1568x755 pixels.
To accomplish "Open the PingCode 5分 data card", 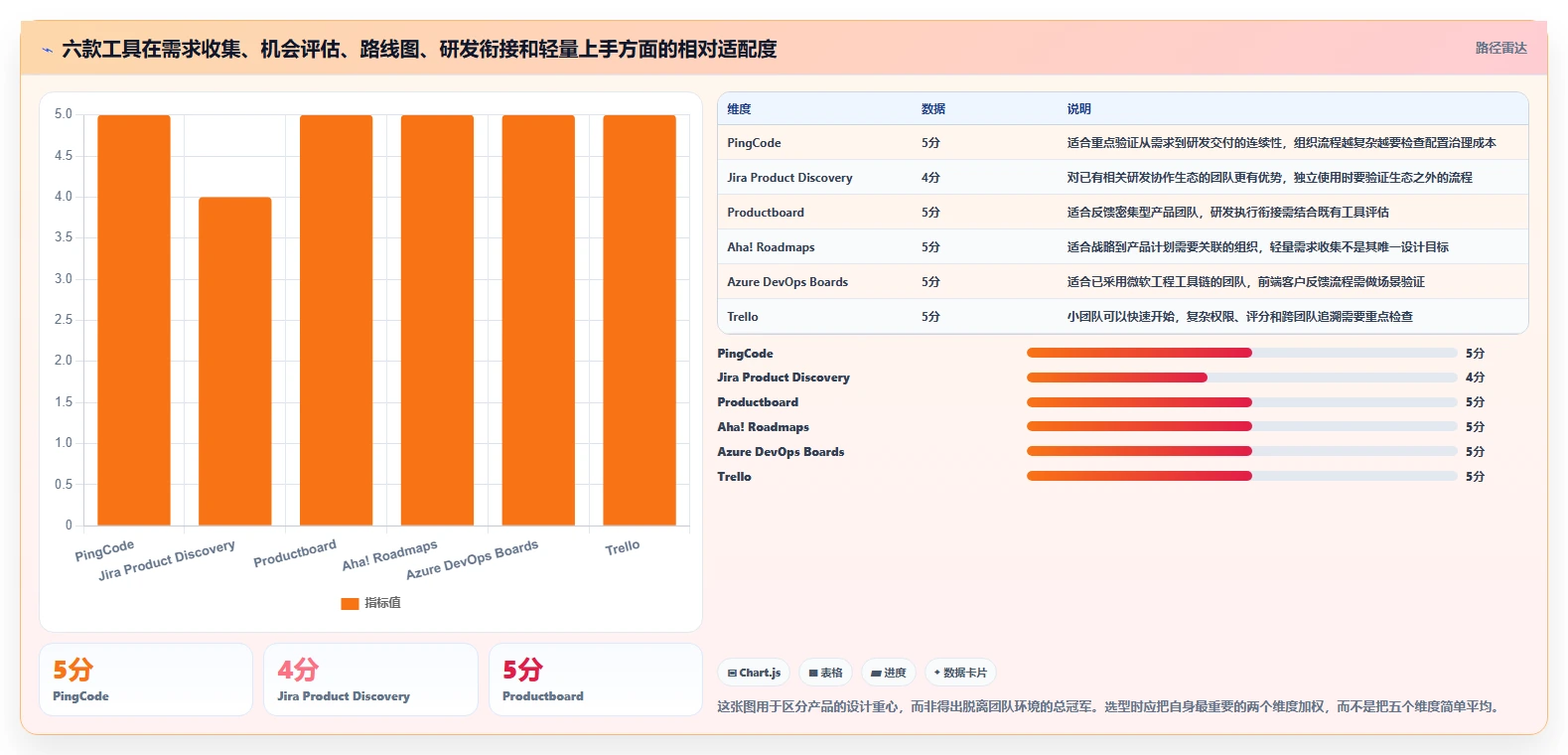I will click(146, 679).
